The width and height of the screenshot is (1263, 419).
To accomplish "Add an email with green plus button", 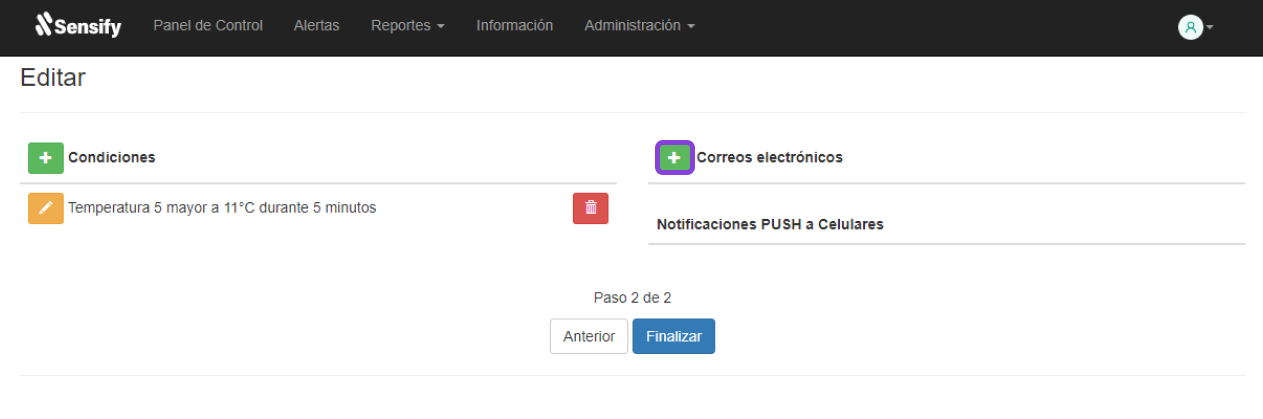I will pyautogui.click(x=674, y=158).
